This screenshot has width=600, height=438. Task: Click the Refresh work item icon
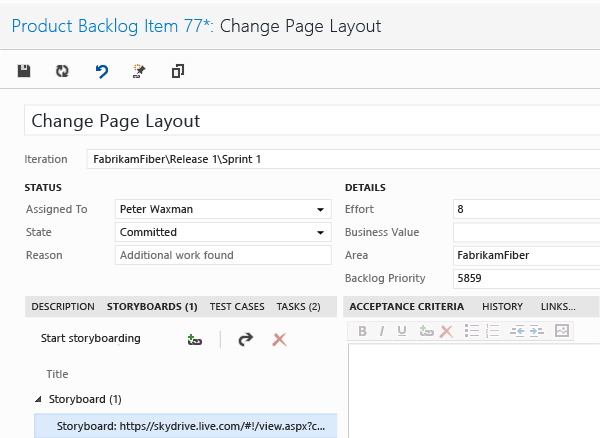62,71
